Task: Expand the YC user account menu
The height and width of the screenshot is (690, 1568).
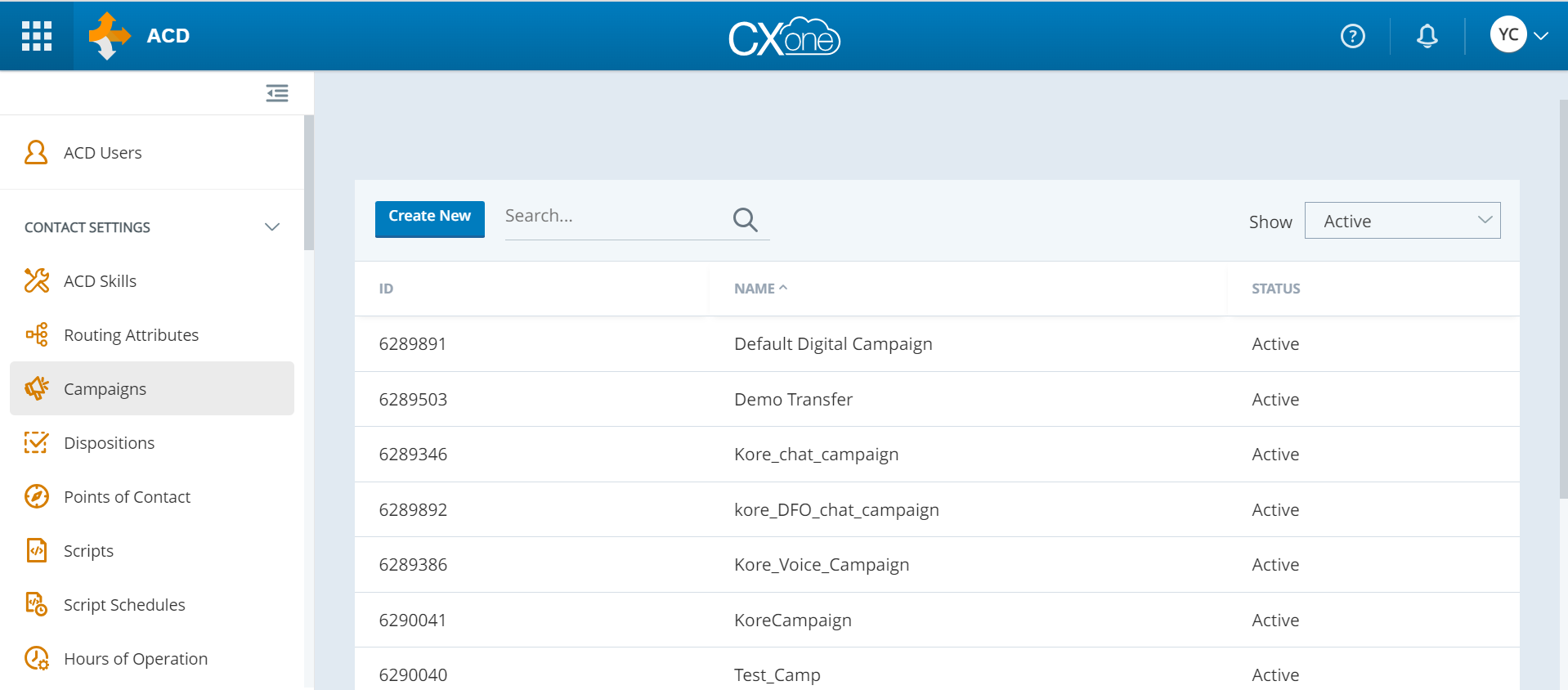Action: (1519, 36)
